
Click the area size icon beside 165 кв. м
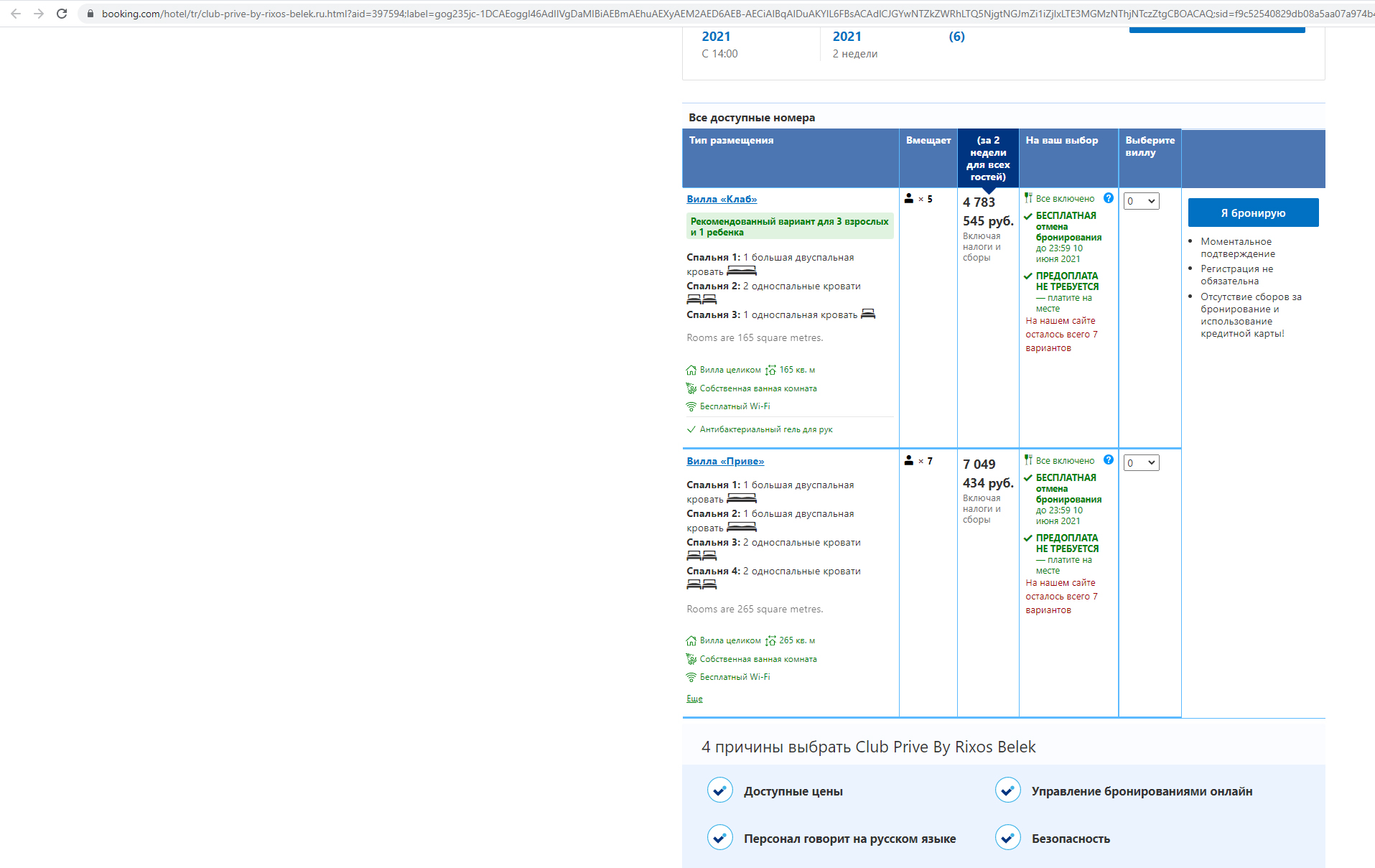coord(770,370)
